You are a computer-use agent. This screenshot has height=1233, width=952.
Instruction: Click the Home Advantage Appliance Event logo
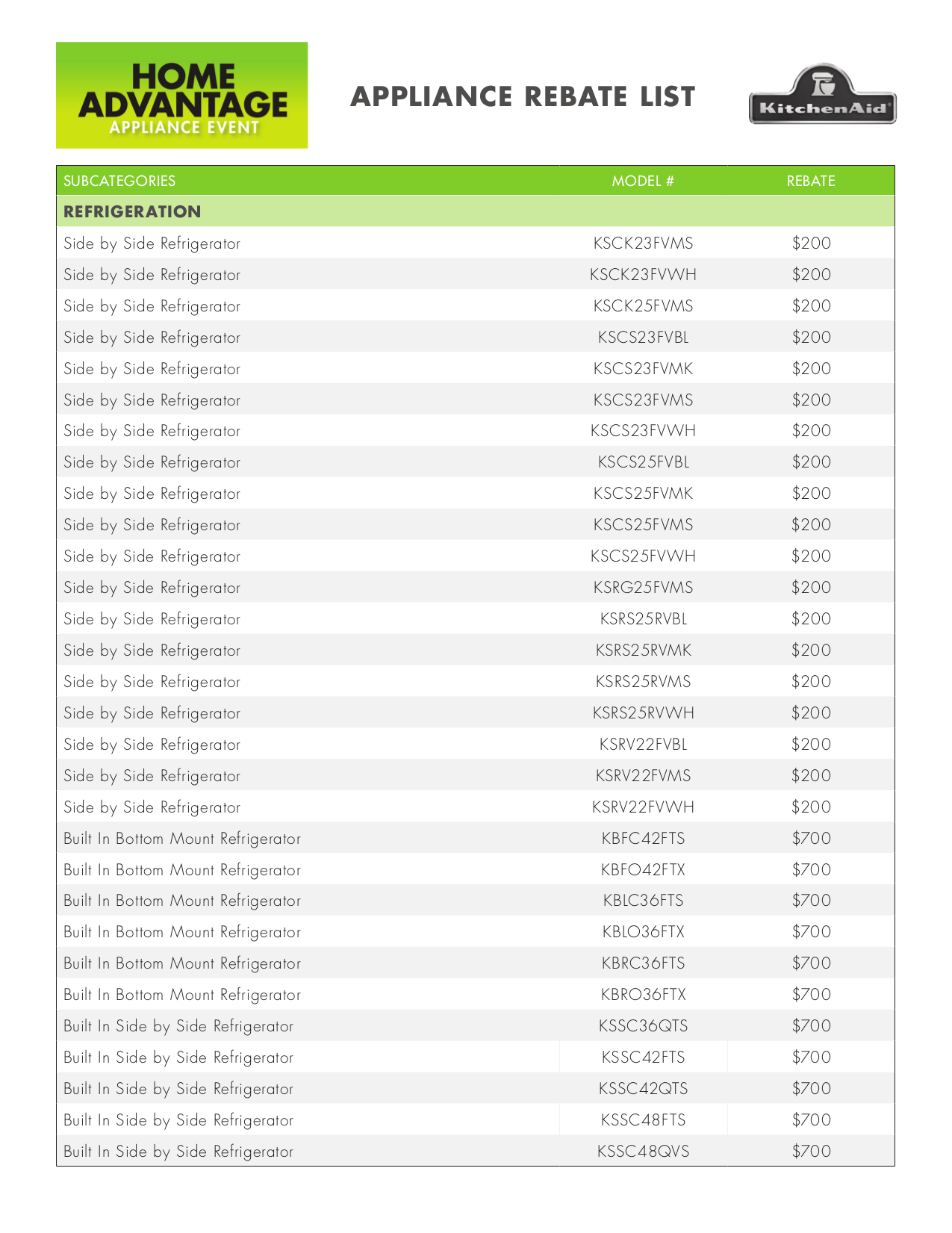click(181, 95)
